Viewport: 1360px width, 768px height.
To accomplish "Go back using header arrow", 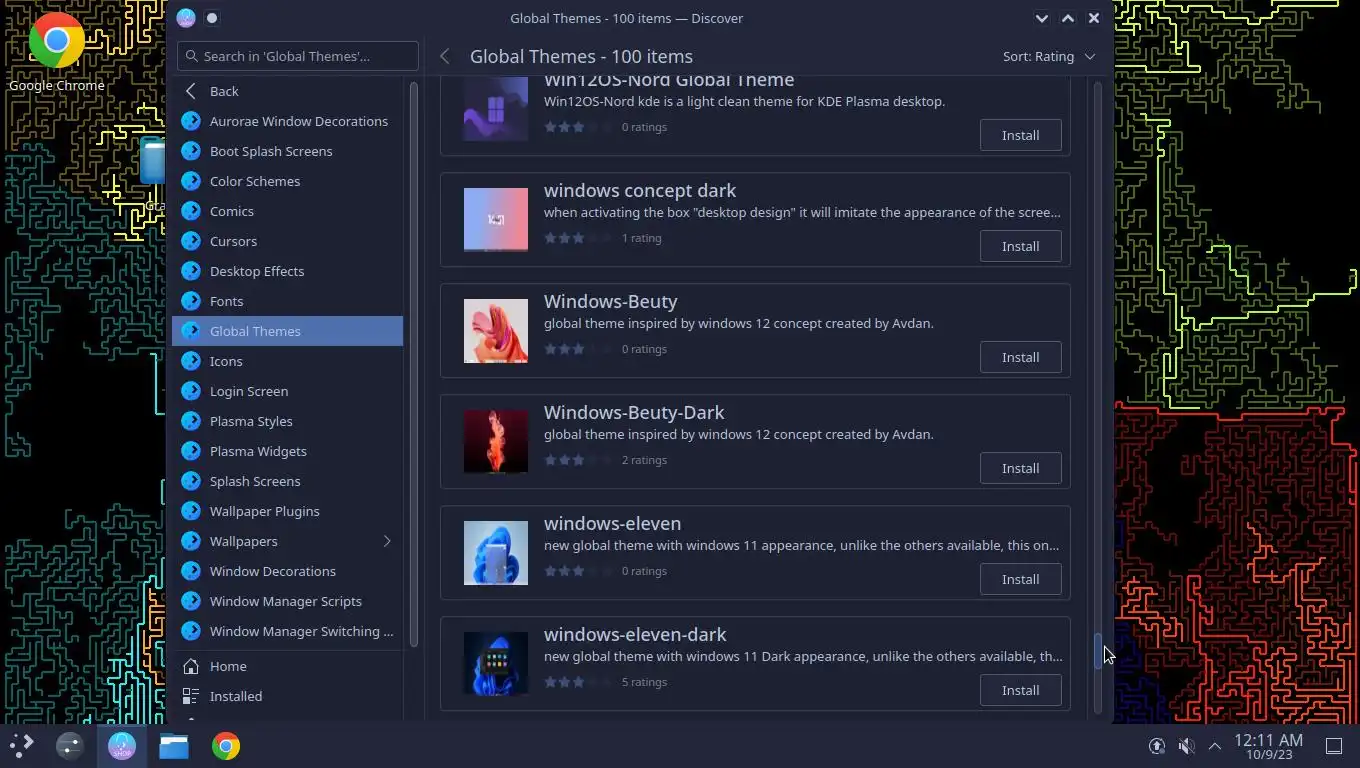I will (x=445, y=56).
